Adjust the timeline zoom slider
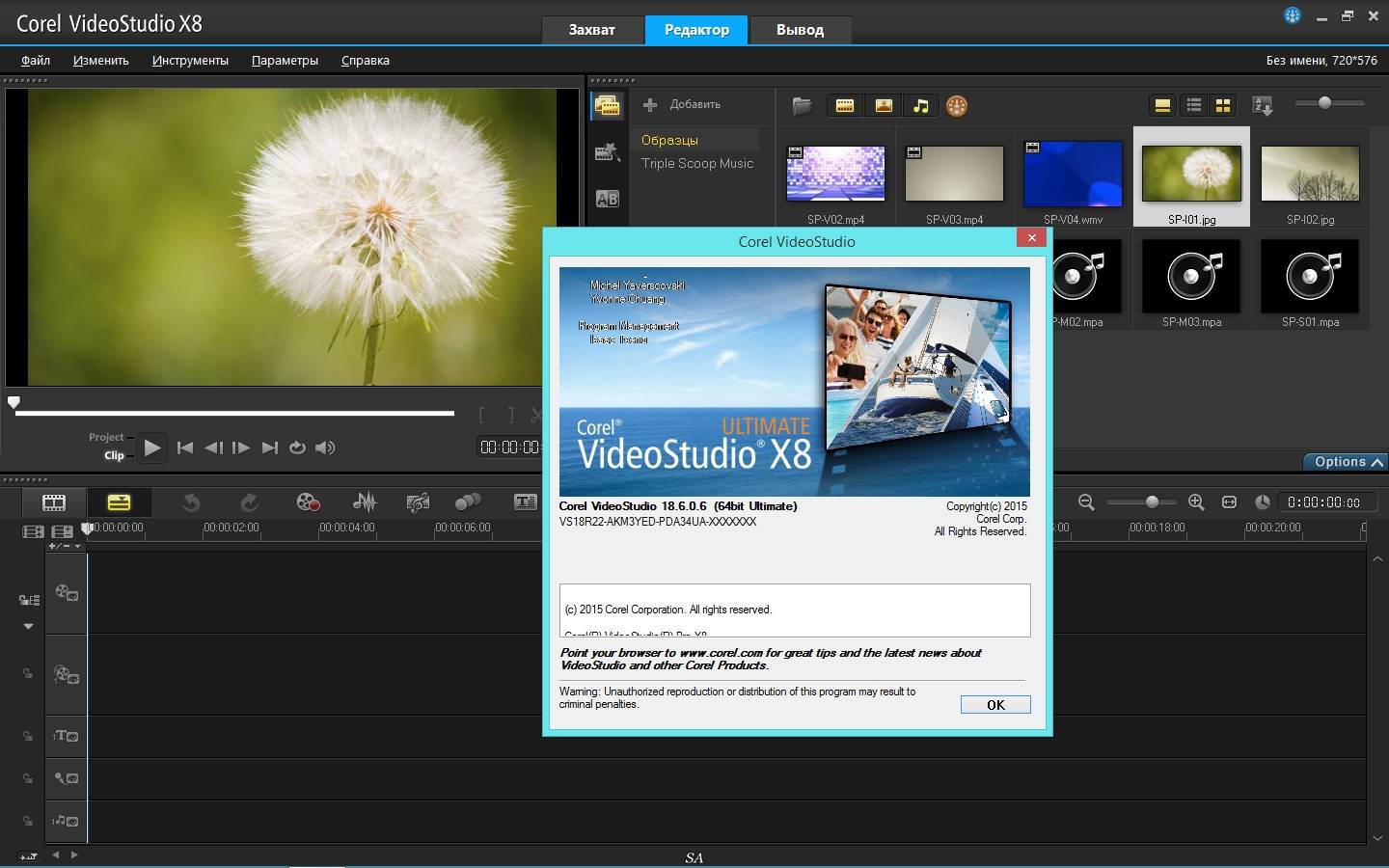 1151,502
